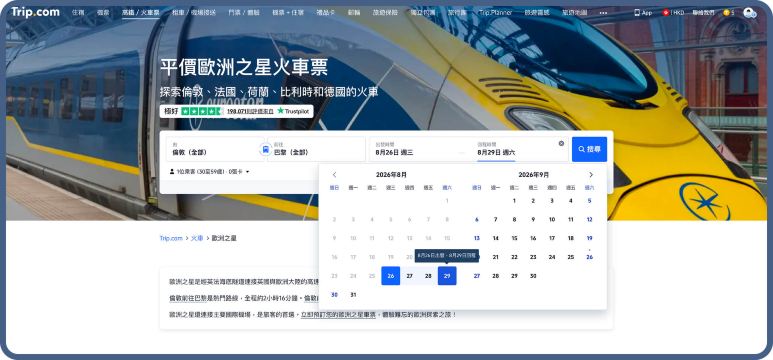Viewport: 773px width, 360px height.
Task: Select September 17 in the calendar
Action: [552, 238]
